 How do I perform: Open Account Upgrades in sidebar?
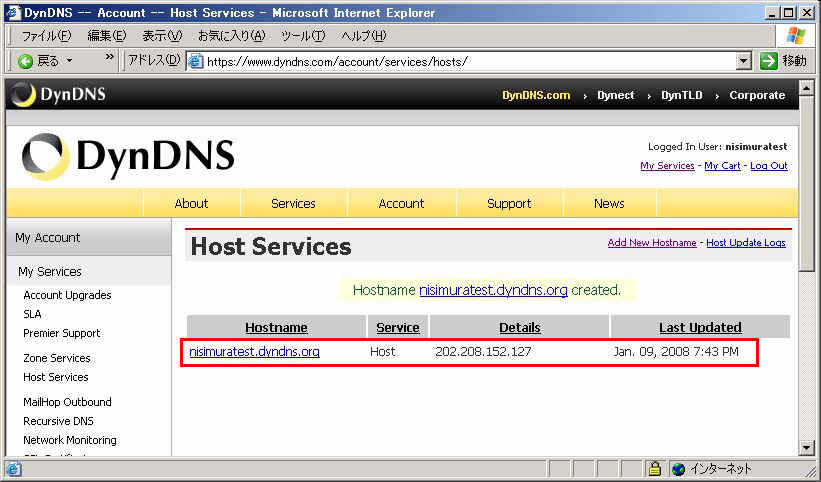tap(67, 295)
